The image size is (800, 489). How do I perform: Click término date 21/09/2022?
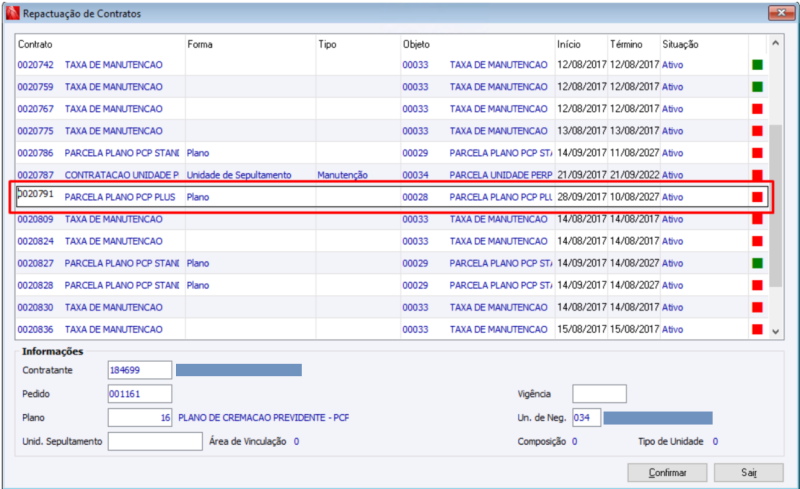[x=634, y=175]
